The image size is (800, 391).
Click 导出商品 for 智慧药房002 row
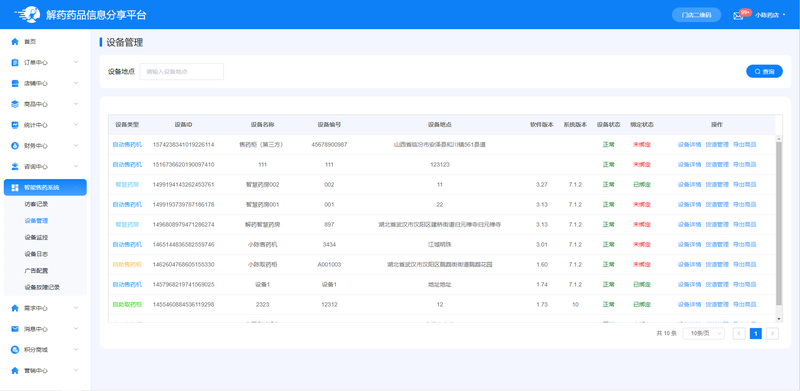pos(744,184)
